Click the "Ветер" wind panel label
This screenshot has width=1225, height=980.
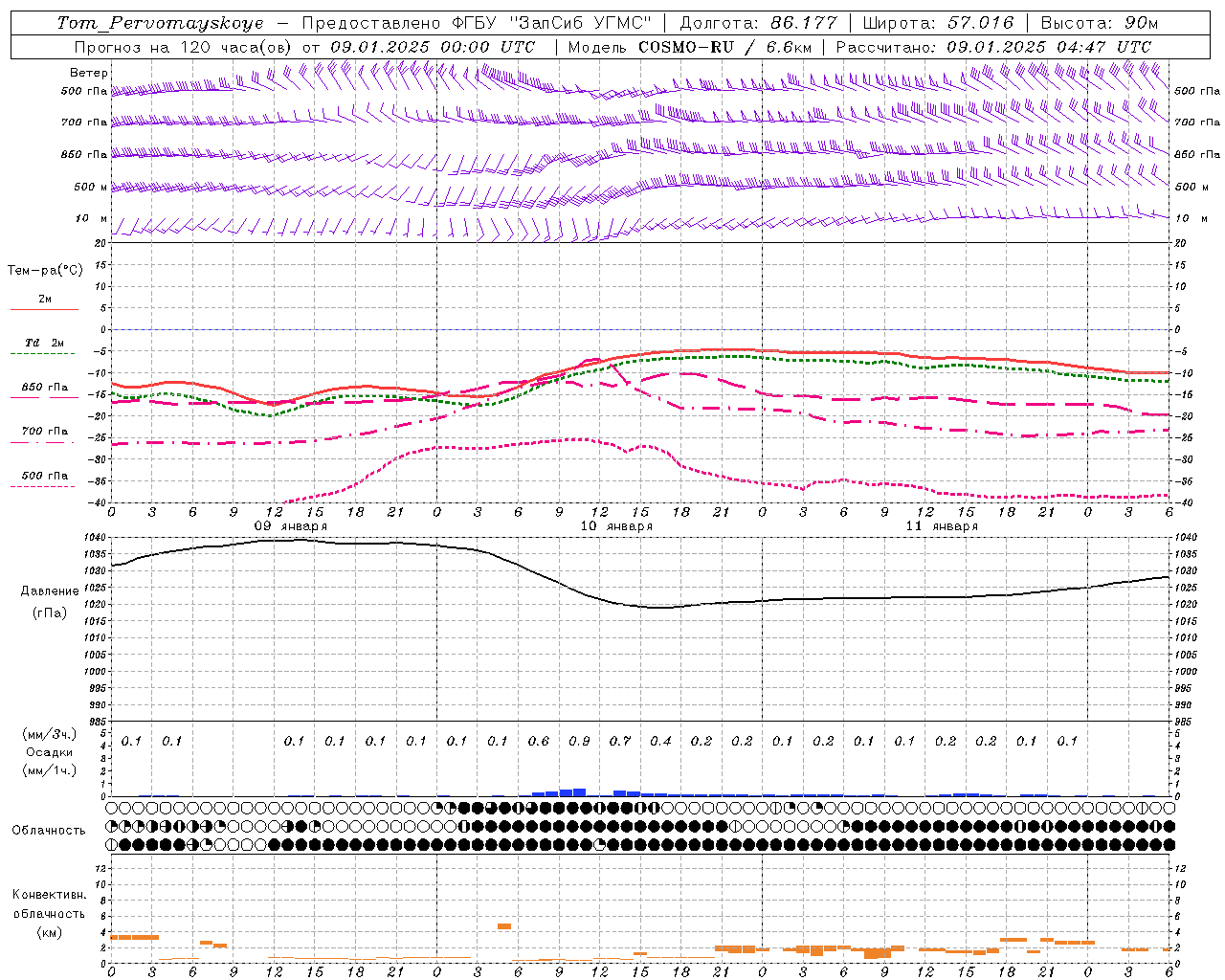[x=89, y=73]
